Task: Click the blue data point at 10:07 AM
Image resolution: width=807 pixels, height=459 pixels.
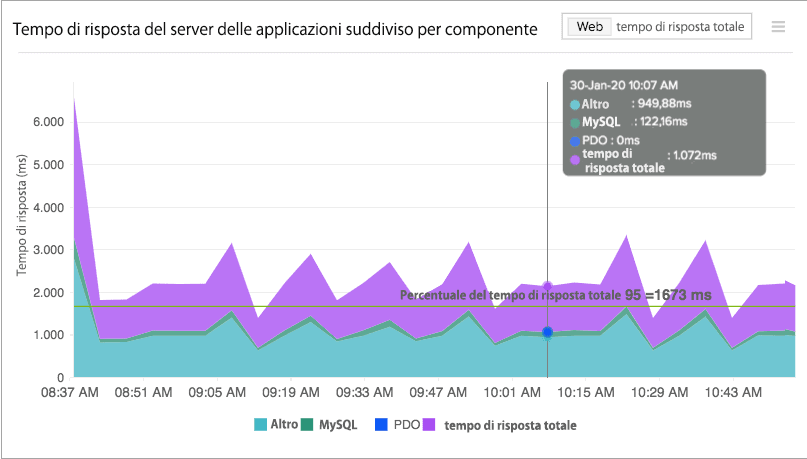Action: tap(548, 332)
